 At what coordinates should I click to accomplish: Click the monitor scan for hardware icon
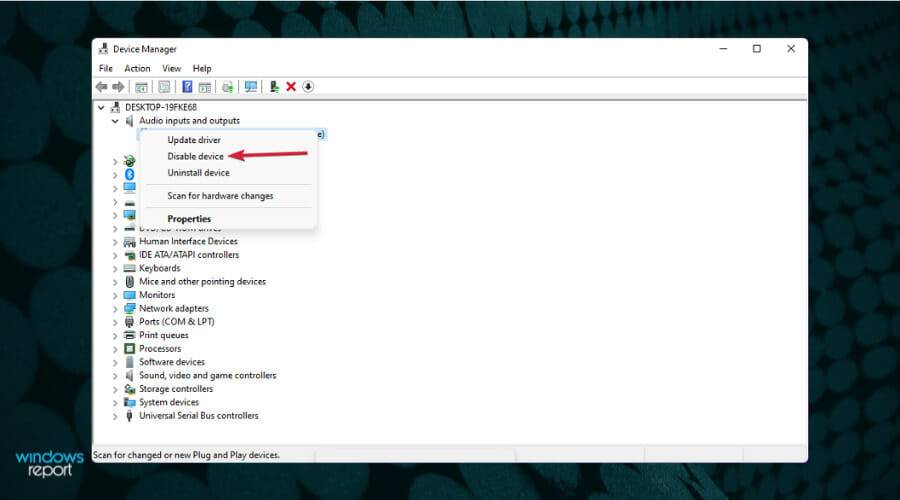tap(251, 87)
